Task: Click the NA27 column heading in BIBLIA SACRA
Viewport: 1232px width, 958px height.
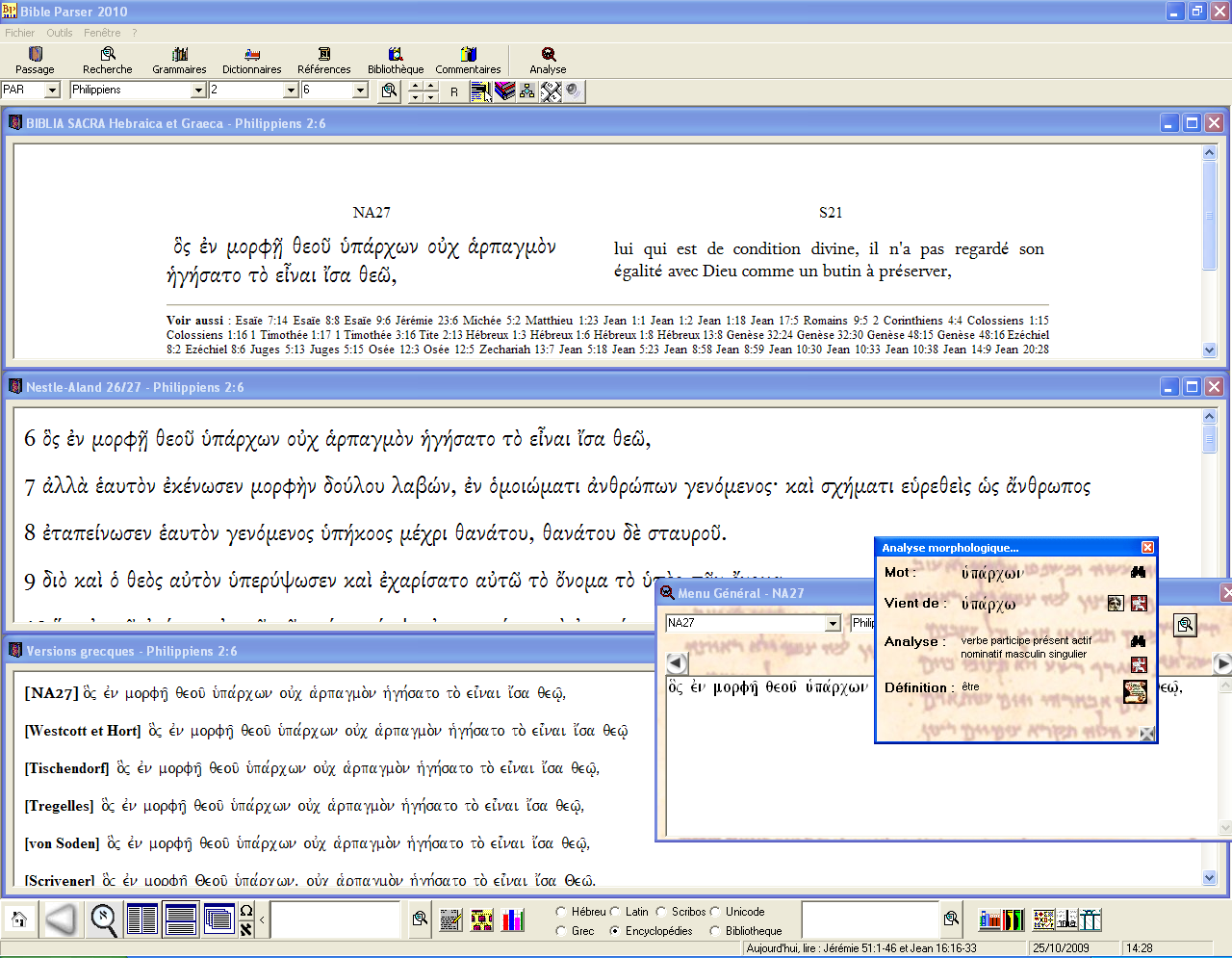Action: [372, 213]
